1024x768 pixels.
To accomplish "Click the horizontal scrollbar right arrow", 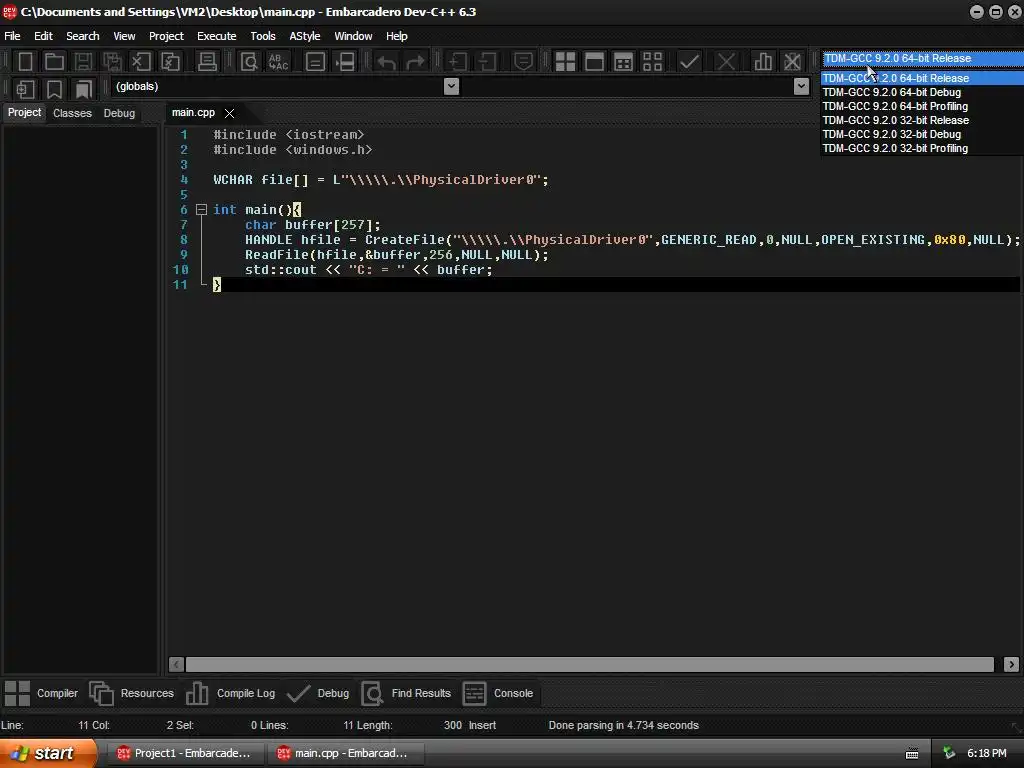I will 1011,664.
